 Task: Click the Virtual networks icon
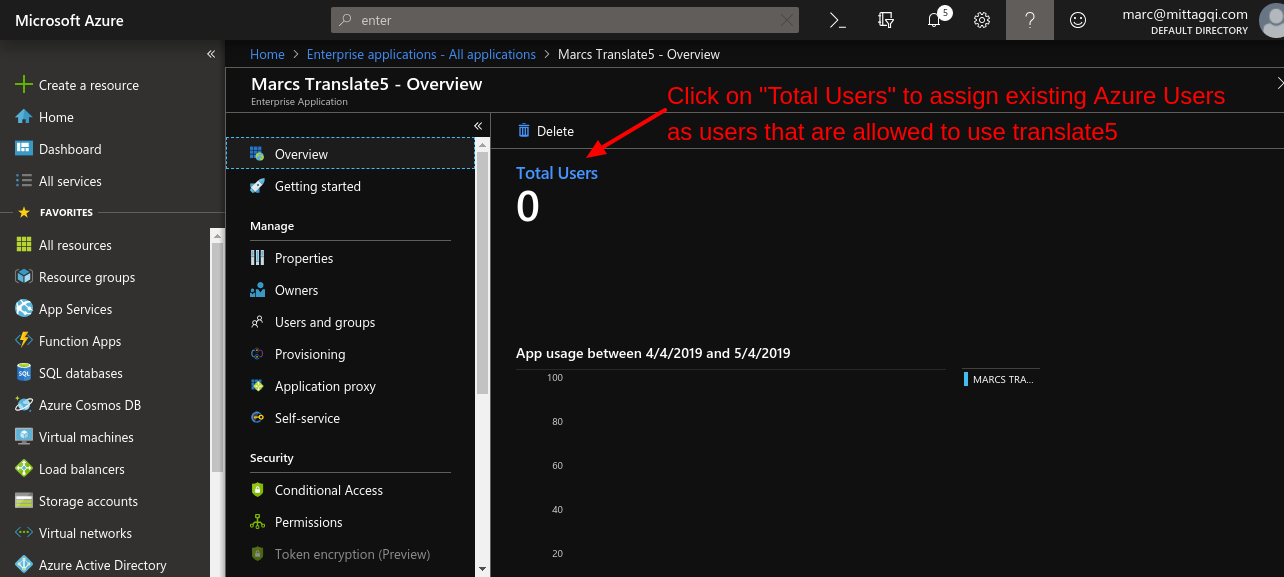[x=24, y=533]
